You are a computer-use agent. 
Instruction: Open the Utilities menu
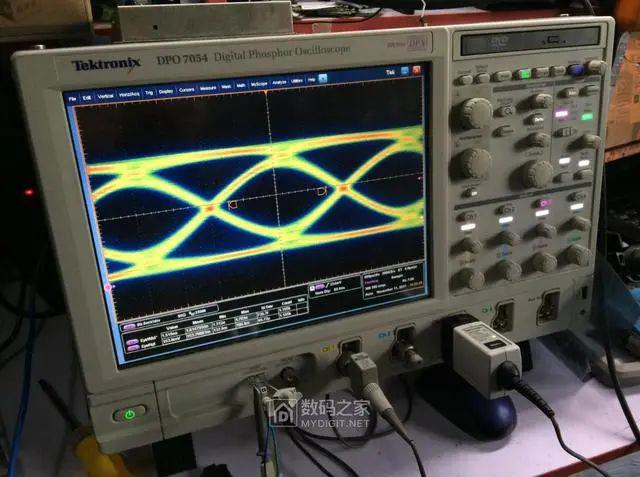[297, 81]
